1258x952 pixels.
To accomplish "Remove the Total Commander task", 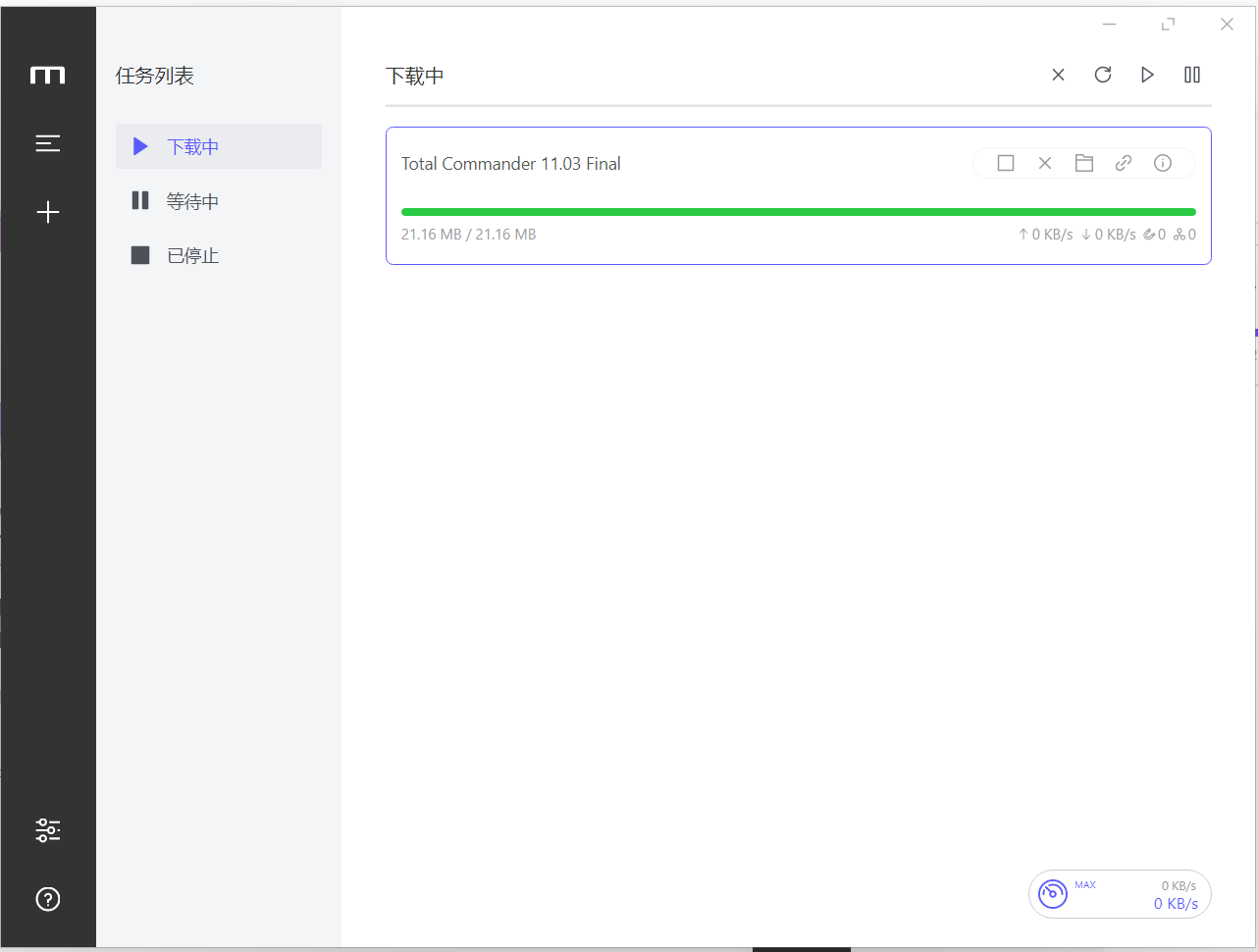I will [1045, 163].
